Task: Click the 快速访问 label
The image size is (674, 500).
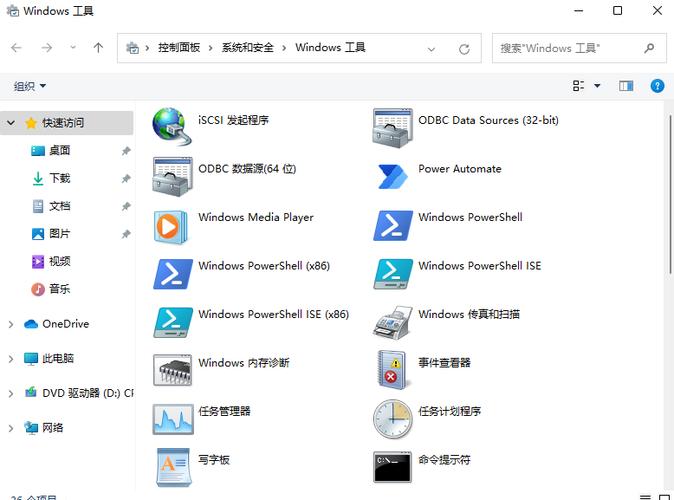Action: coord(63,123)
